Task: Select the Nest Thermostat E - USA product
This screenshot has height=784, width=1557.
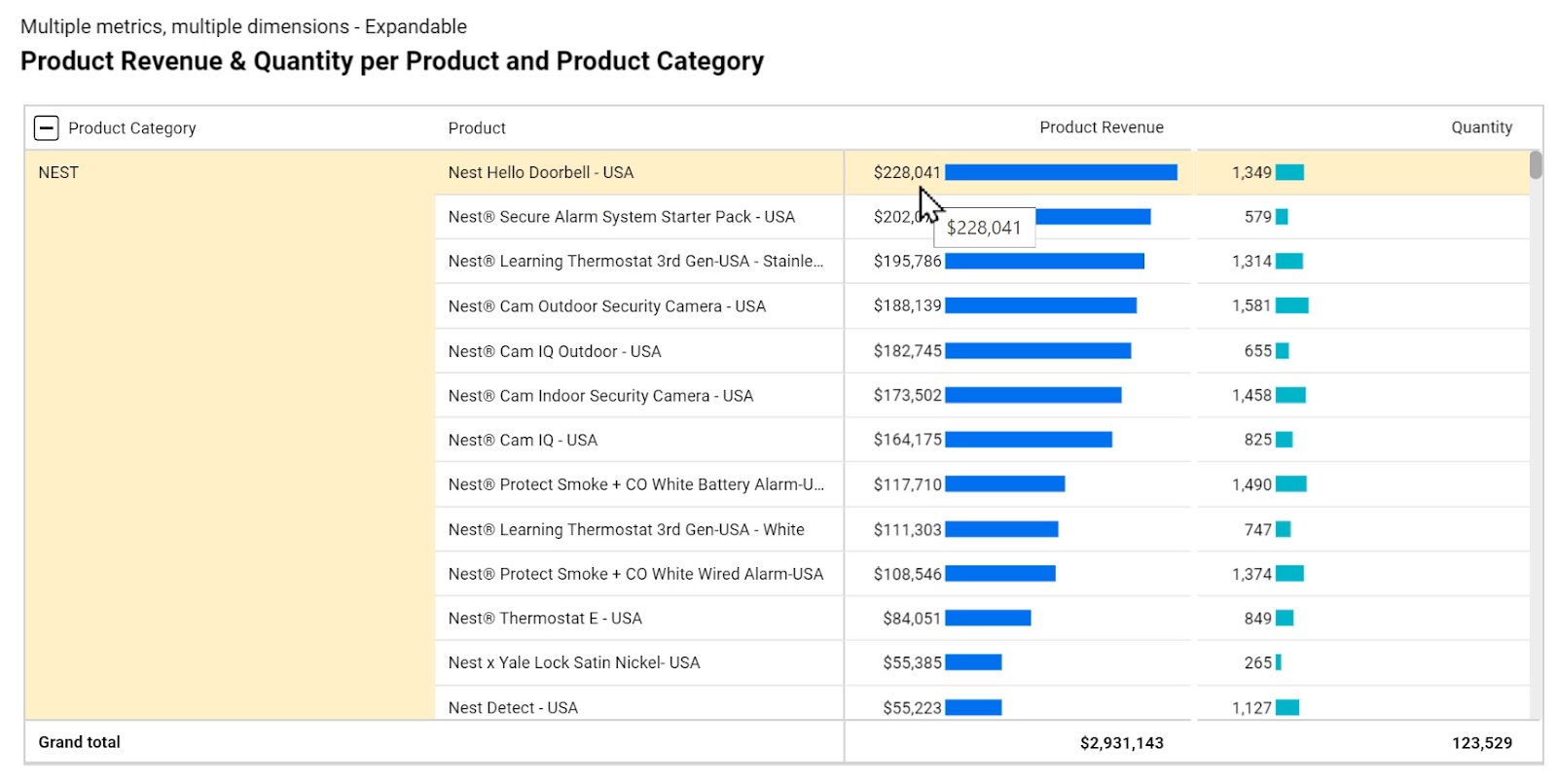Action: [x=545, y=618]
